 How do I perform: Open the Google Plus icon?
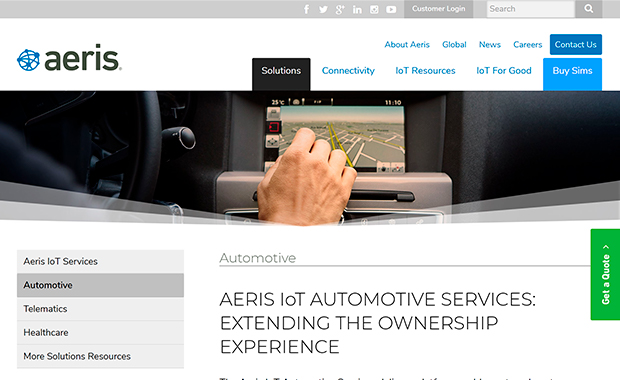tap(340, 9)
